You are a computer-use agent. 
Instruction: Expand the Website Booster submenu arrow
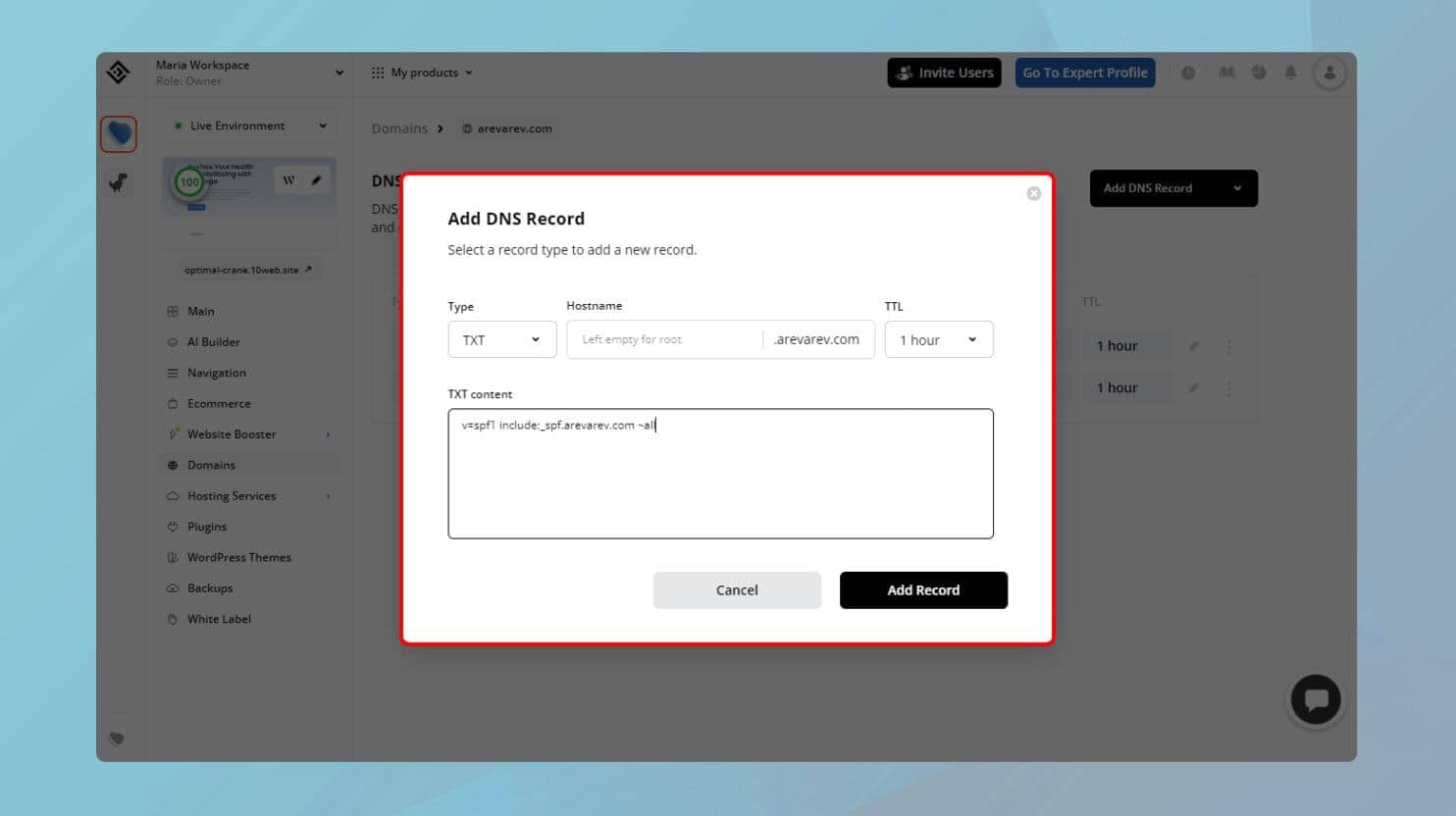pyautogui.click(x=328, y=434)
